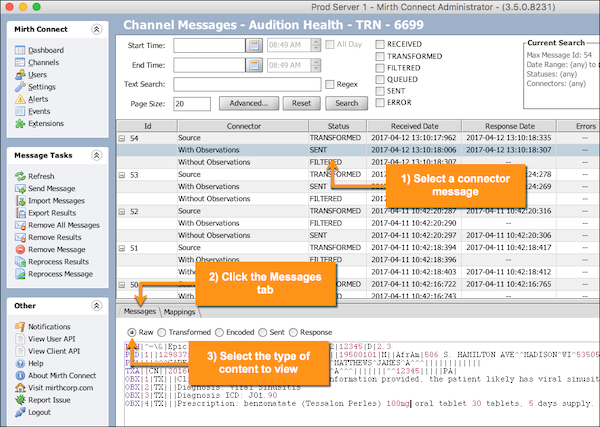Collapse the Message Tasks panel
This screenshot has width=600, height=427.
96,155
